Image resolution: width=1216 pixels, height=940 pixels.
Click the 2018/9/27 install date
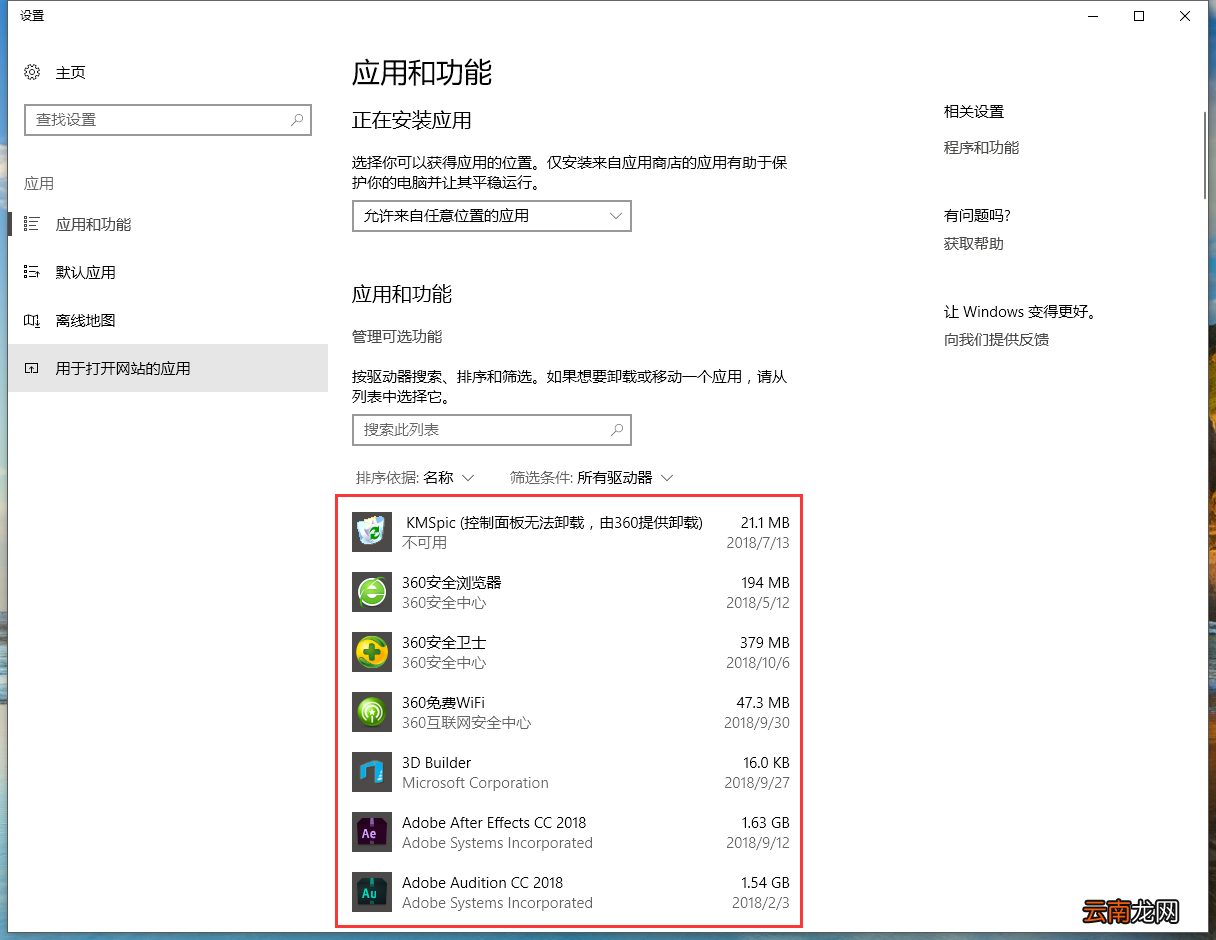click(757, 783)
